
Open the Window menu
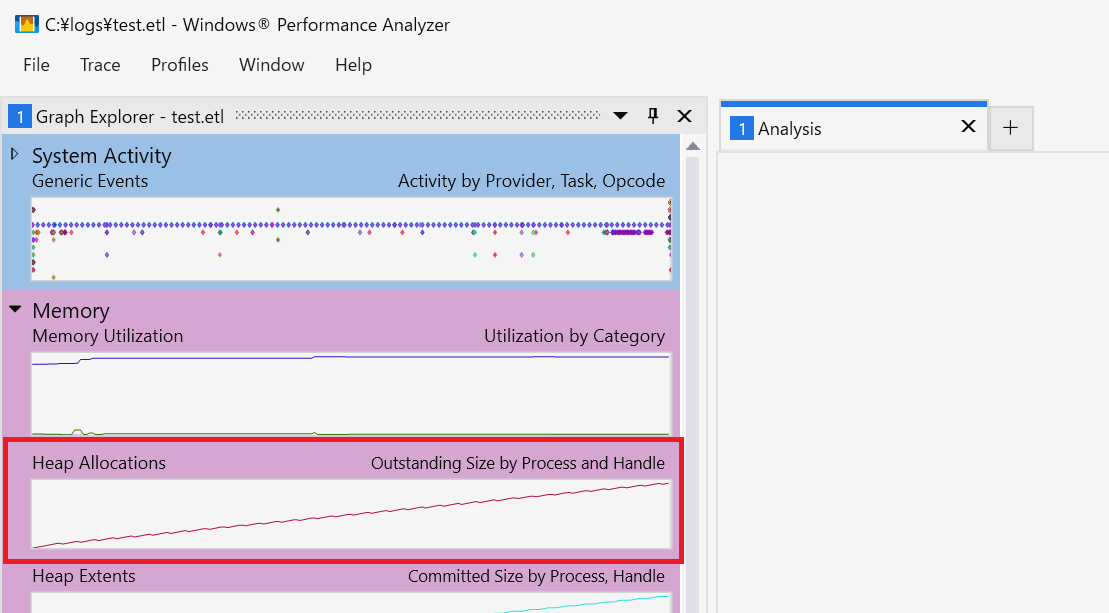coord(271,65)
